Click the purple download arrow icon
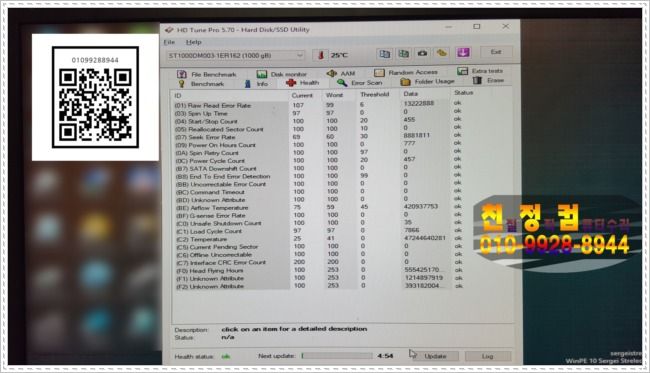650x373 pixels. 463,52
